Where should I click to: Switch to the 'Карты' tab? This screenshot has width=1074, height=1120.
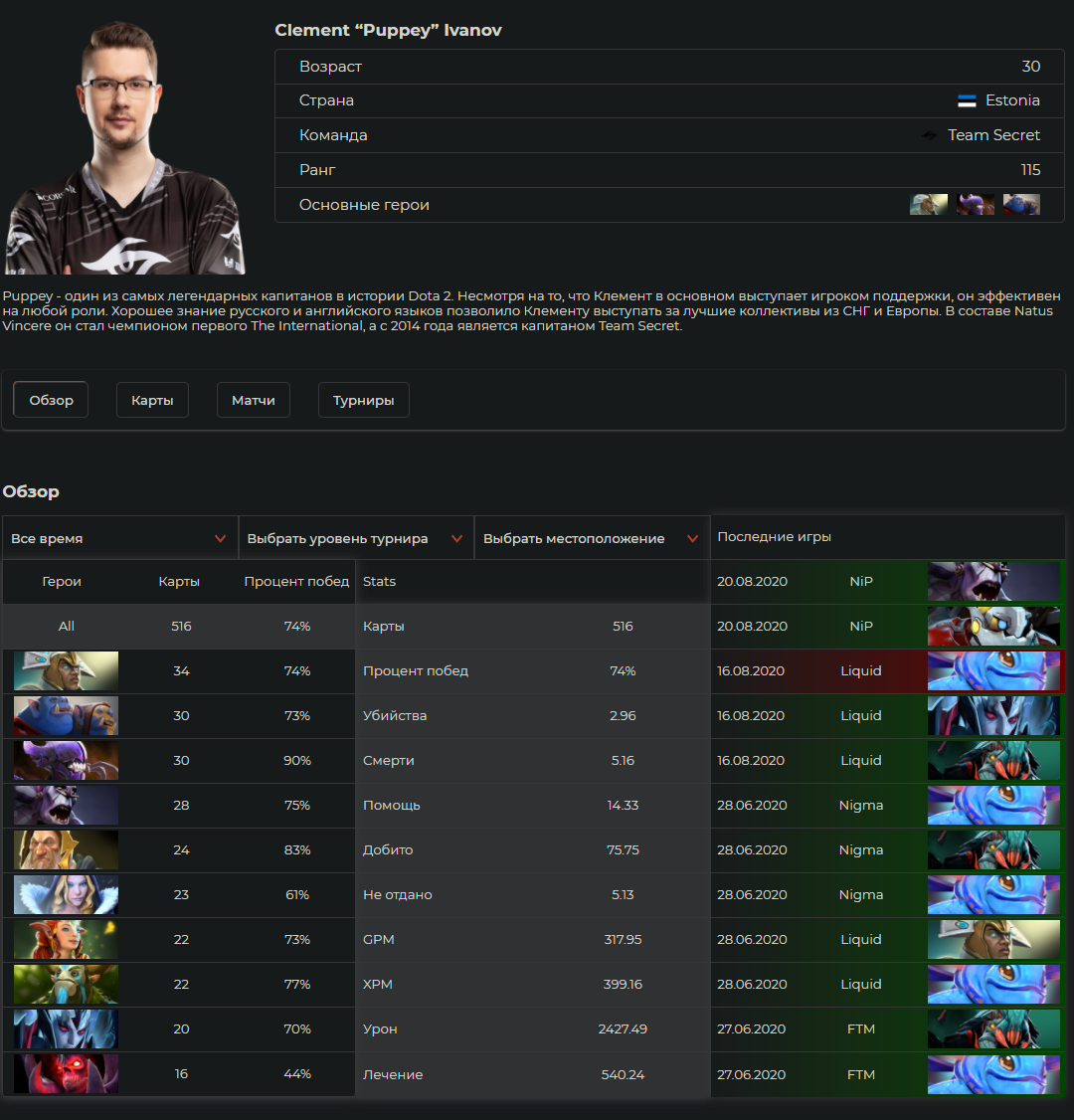[x=152, y=400]
